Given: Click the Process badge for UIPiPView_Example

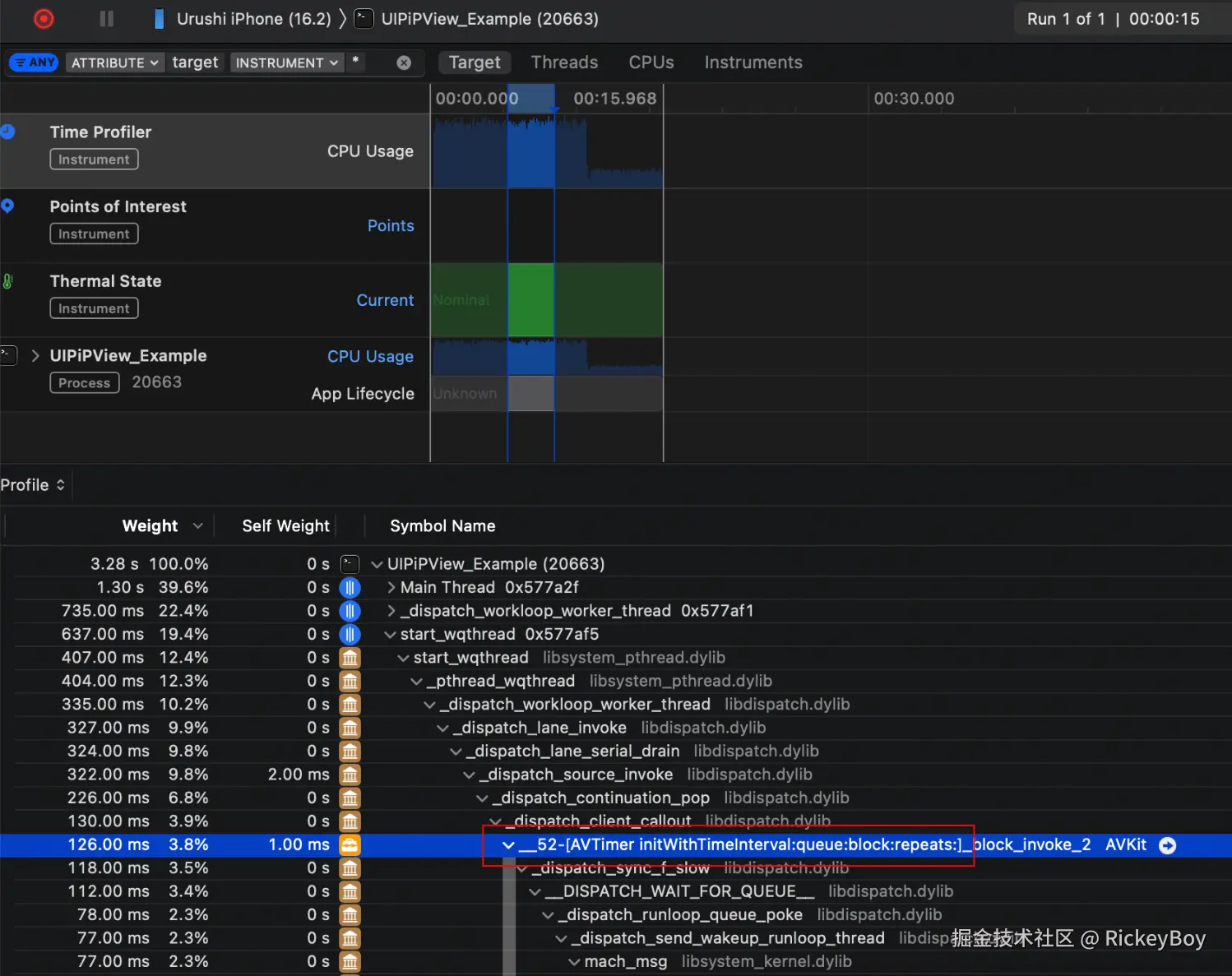Looking at the screenshot, I should point(85,383).
